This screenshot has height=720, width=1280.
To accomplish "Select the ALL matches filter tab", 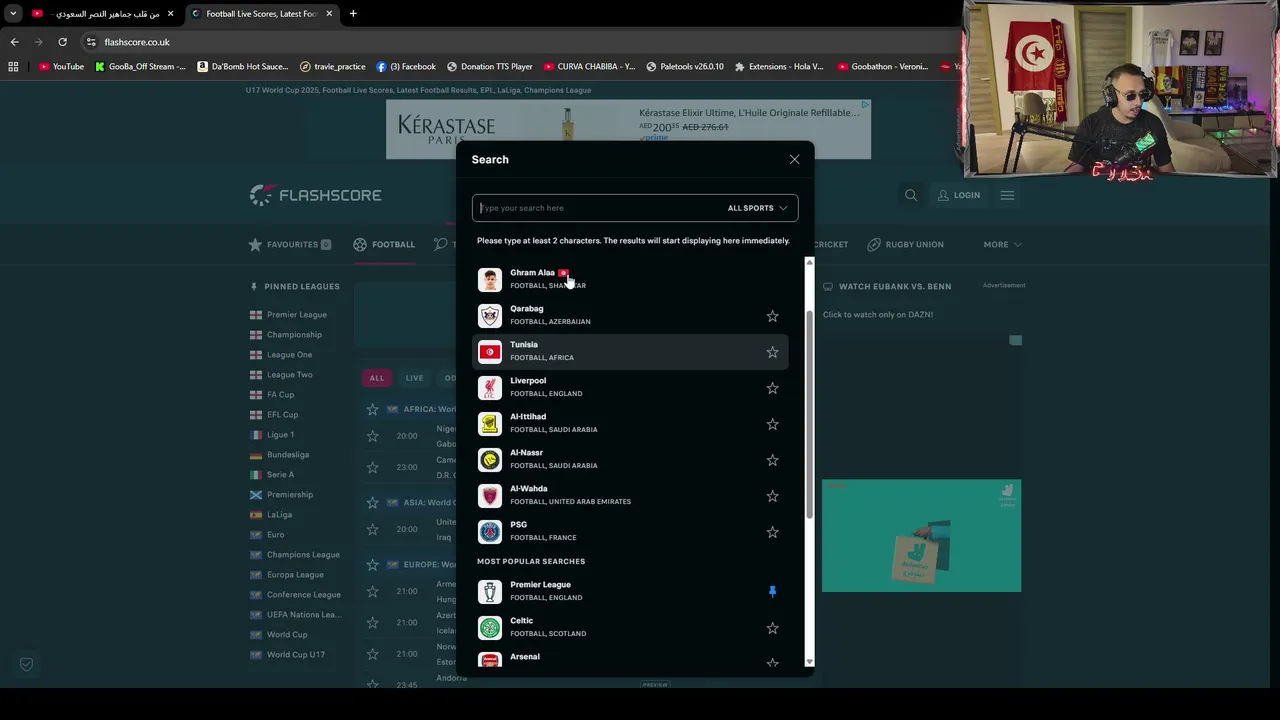I will [x=377, y=378].
